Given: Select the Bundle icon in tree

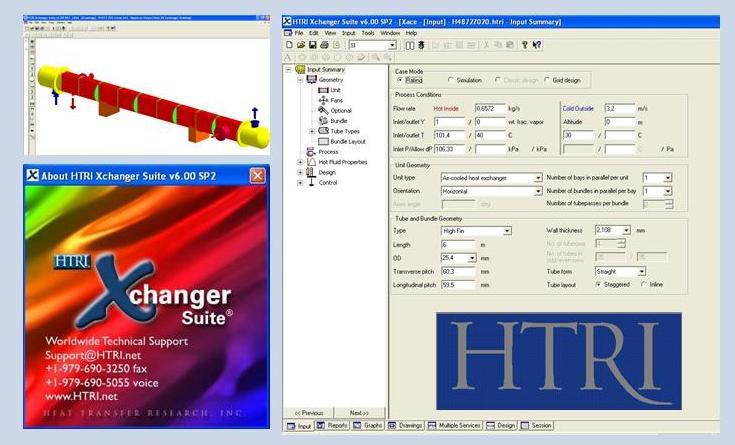Looking at the screenshot, I should coord(323,121).
